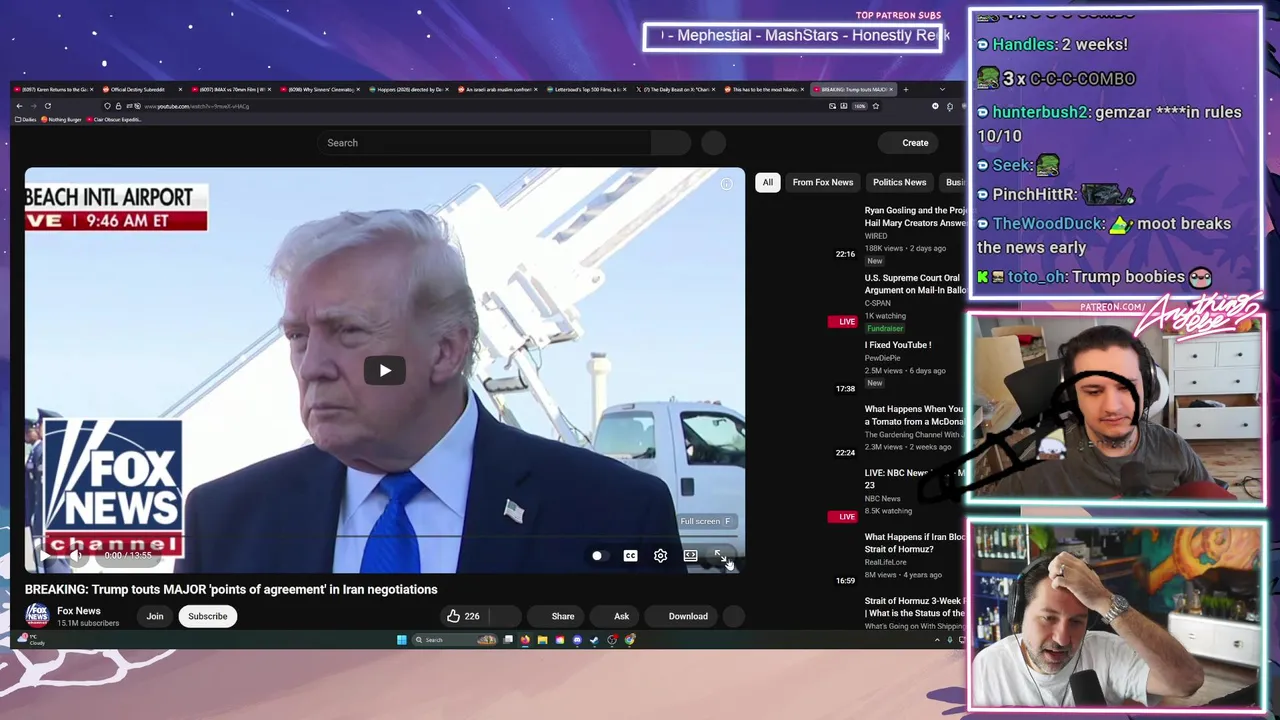
Task: Open the player settings gear
Action: click(660, 556)
